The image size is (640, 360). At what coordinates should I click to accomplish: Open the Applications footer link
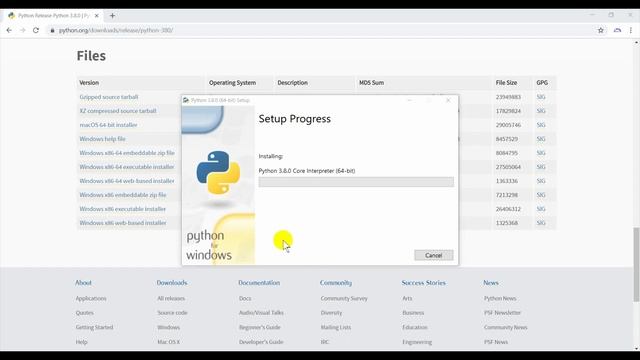[91, 298]
